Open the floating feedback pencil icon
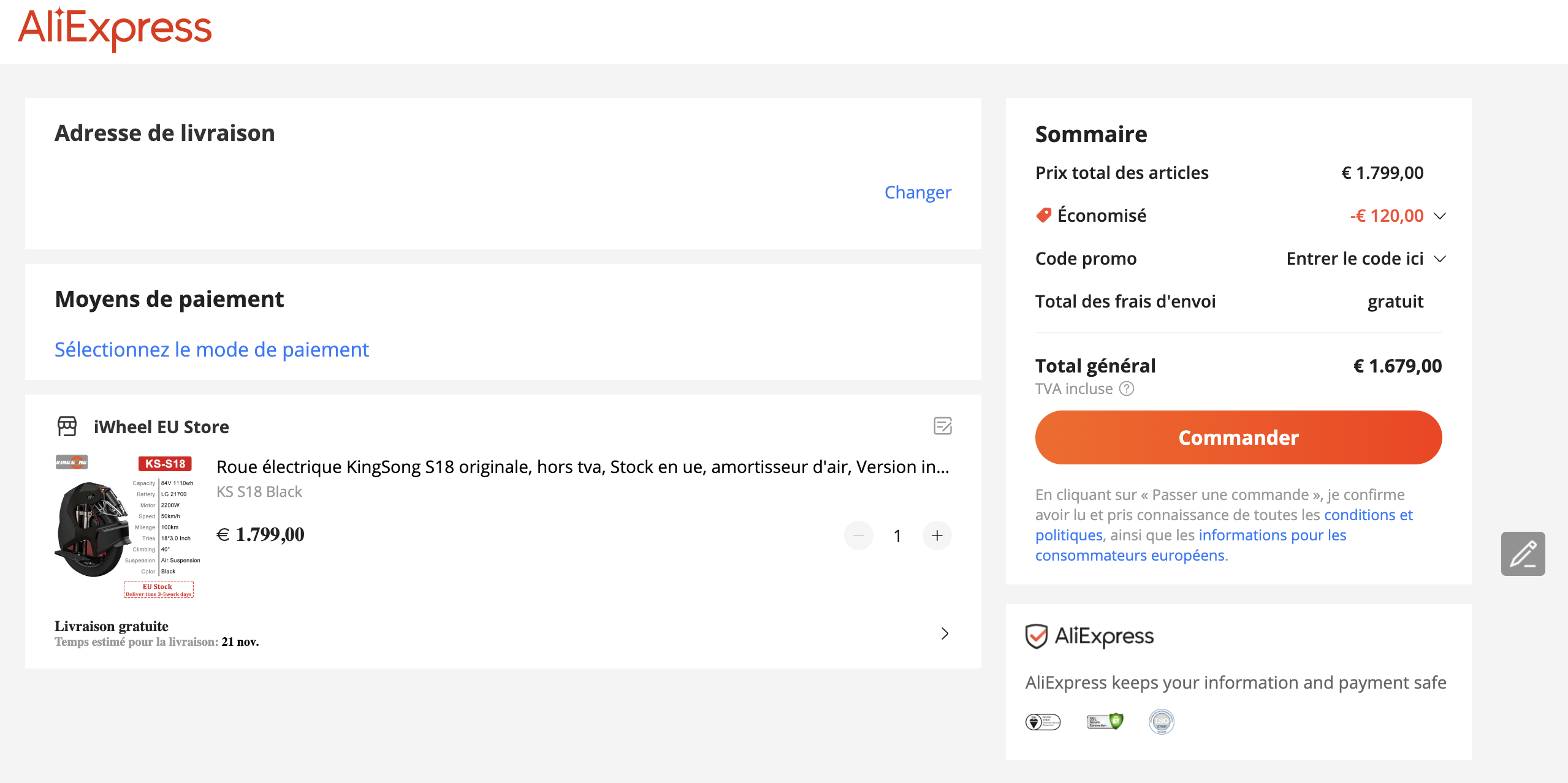 coord(1523,554)
